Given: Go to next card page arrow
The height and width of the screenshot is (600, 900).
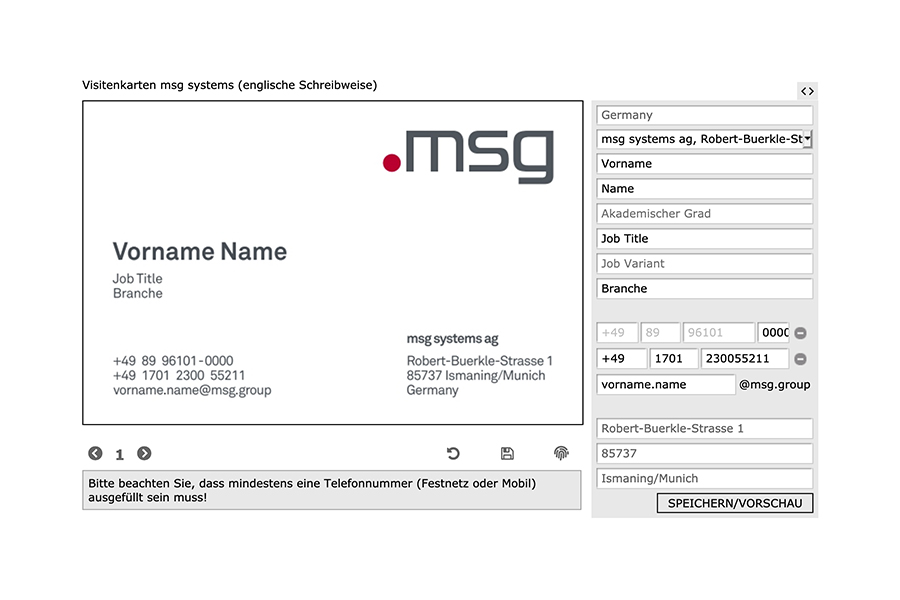Looking at the screenshot, I should (x=144, y=454).
